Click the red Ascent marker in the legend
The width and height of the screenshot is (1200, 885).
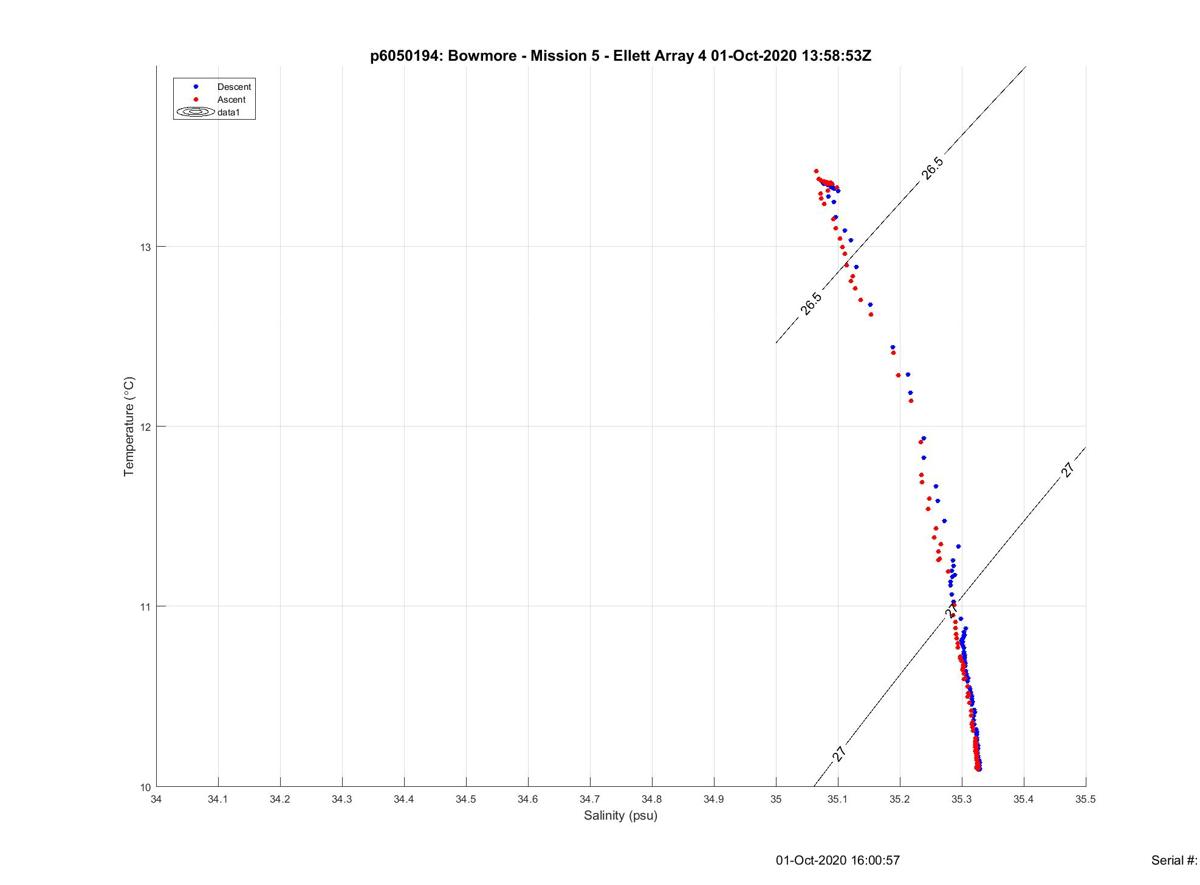[197, 100]
